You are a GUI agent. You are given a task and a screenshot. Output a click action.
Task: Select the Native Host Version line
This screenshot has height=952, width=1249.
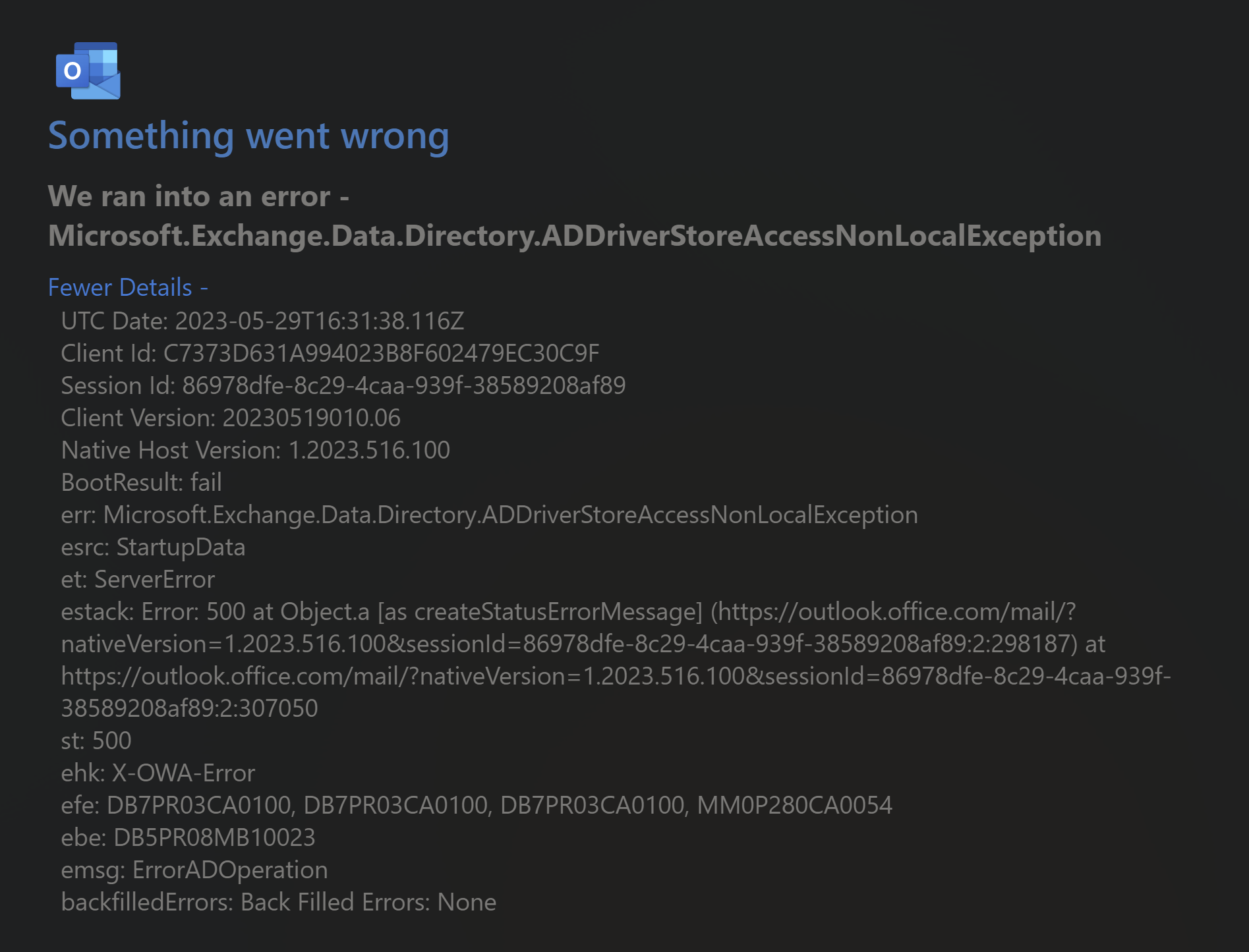coord(256,450)
